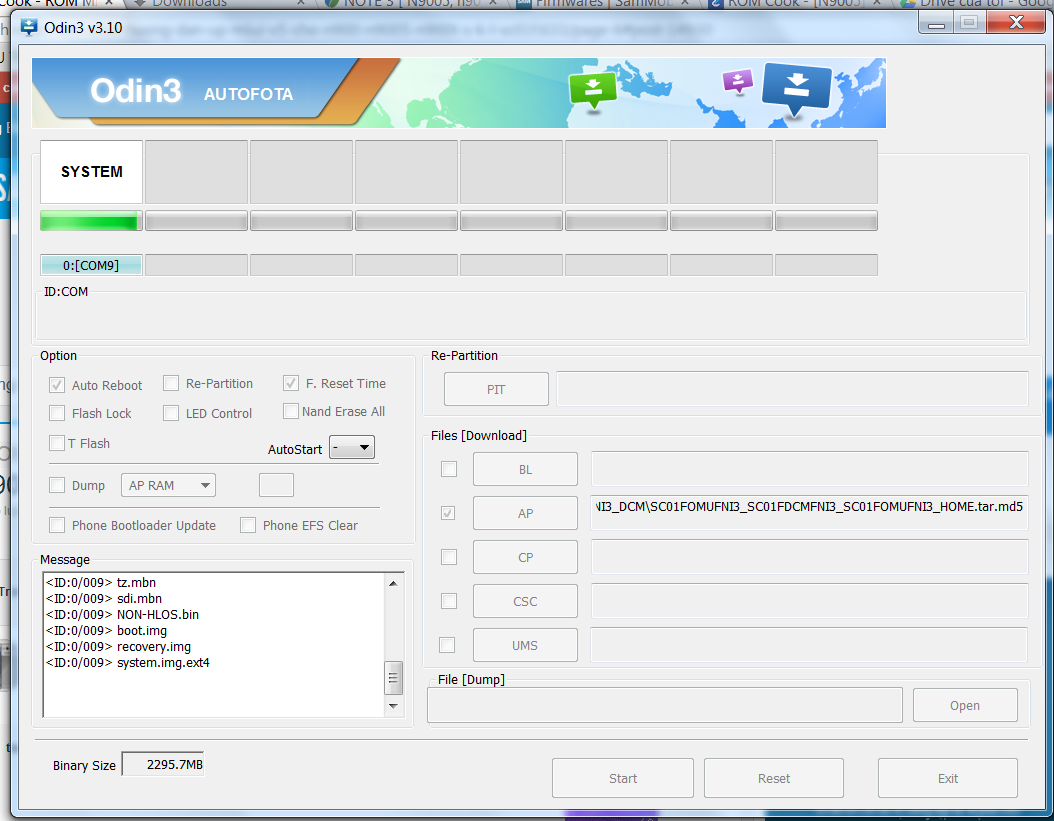Check the Nand Erase All option
1054x821 pixels.
tap(291, 411)
